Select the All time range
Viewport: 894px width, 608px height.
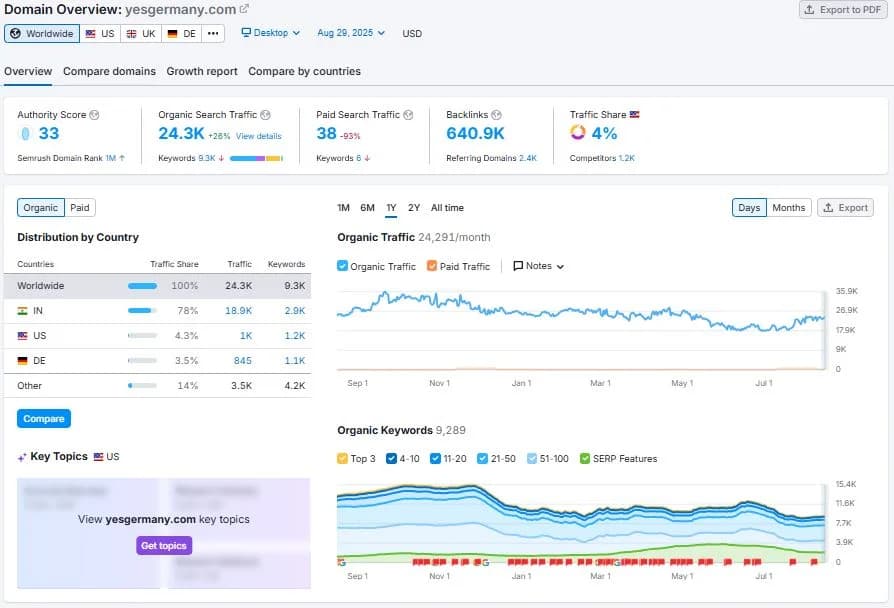point(447,208)
